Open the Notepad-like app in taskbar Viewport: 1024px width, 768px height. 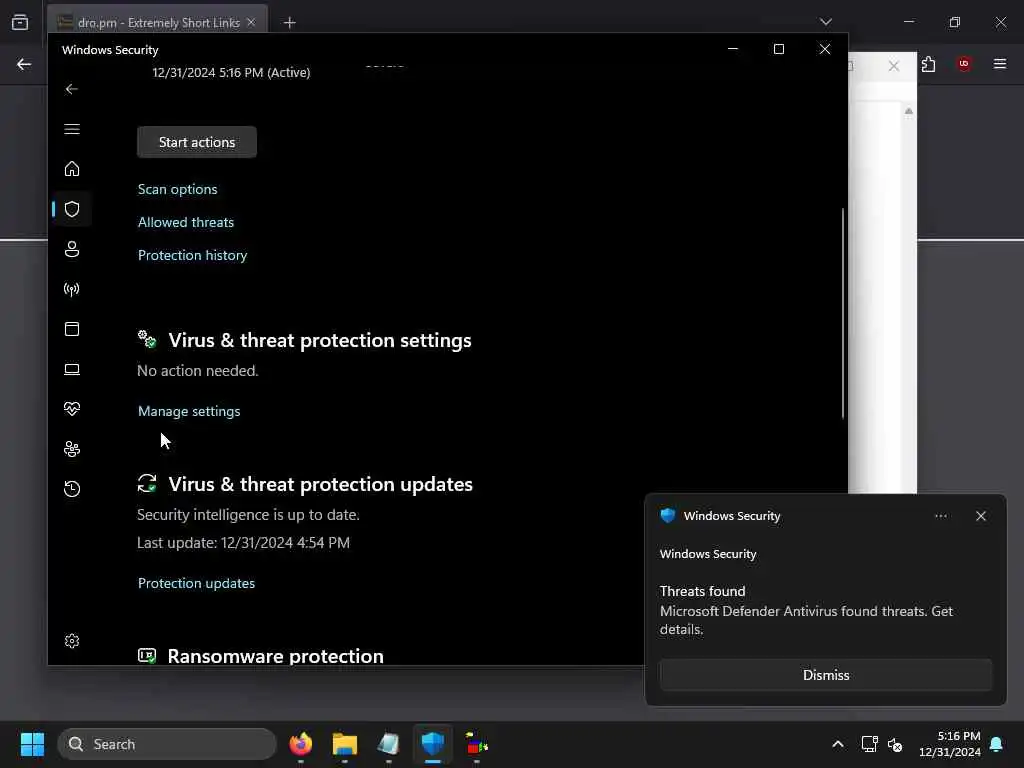point(389,744)
